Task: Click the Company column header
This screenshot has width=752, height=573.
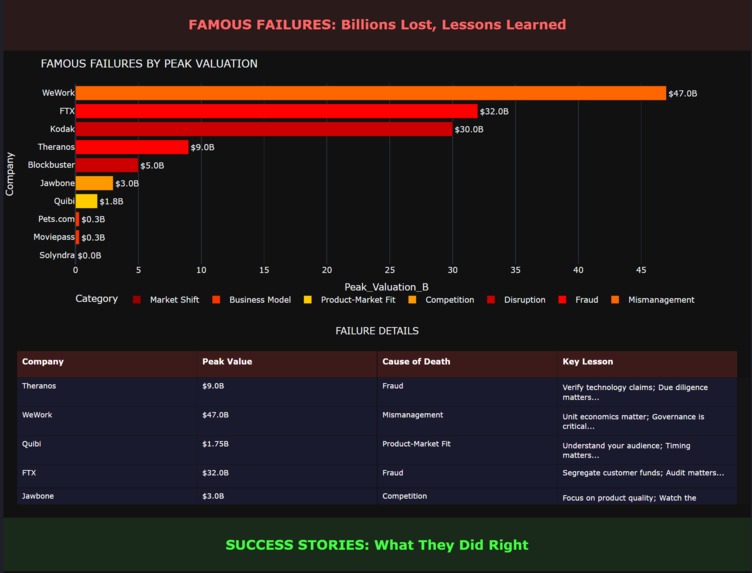Action: click(x=107, y=362)
